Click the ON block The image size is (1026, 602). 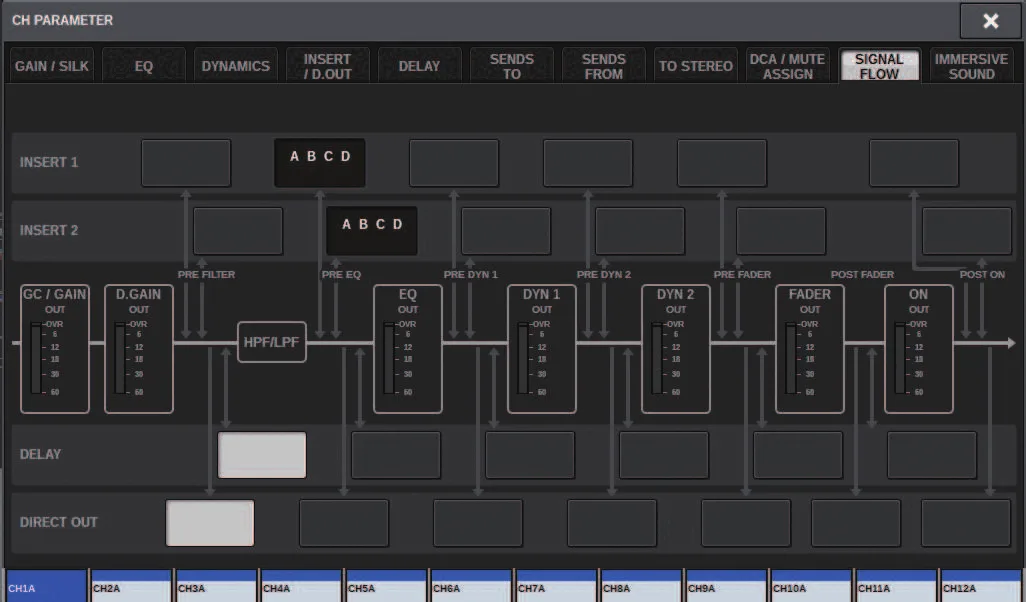pos(919,349)
